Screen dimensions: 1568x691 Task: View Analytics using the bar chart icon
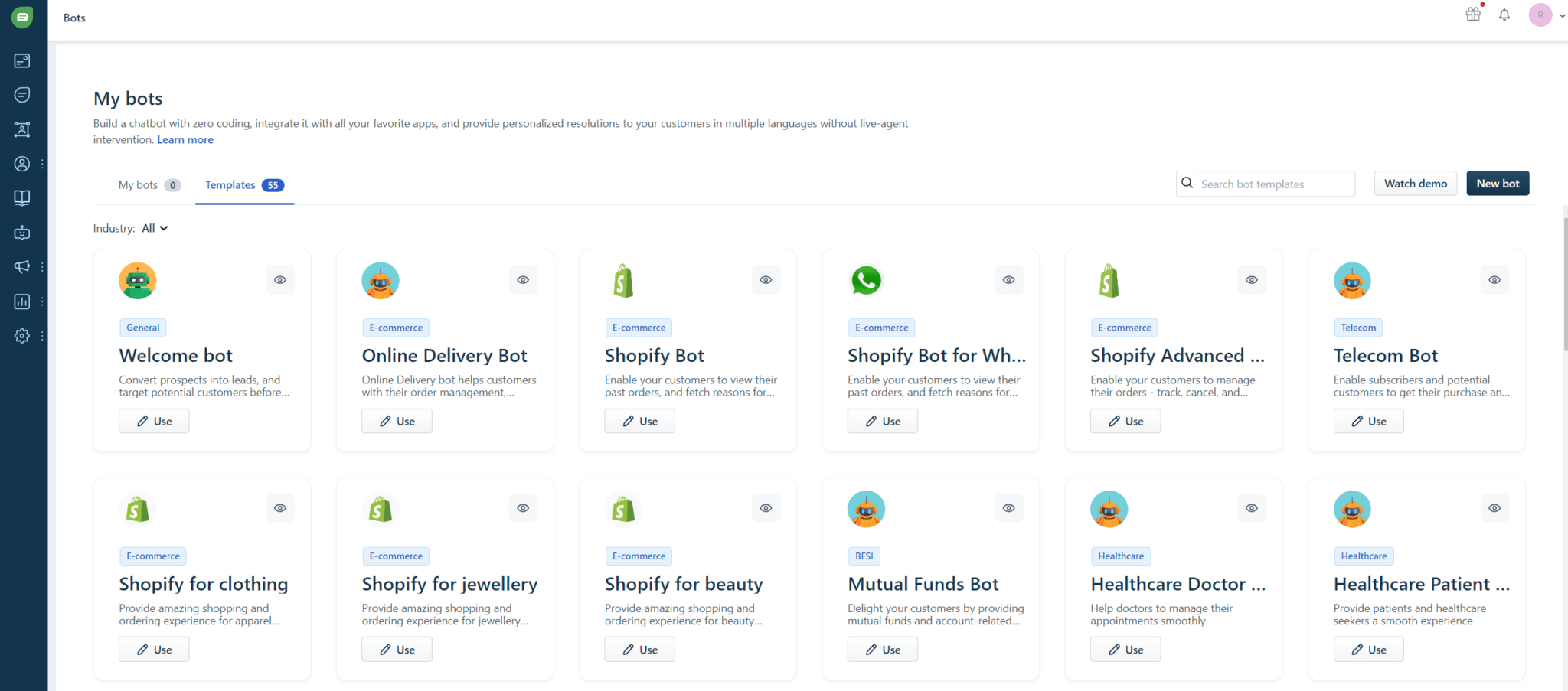click(x=21, y=301)
